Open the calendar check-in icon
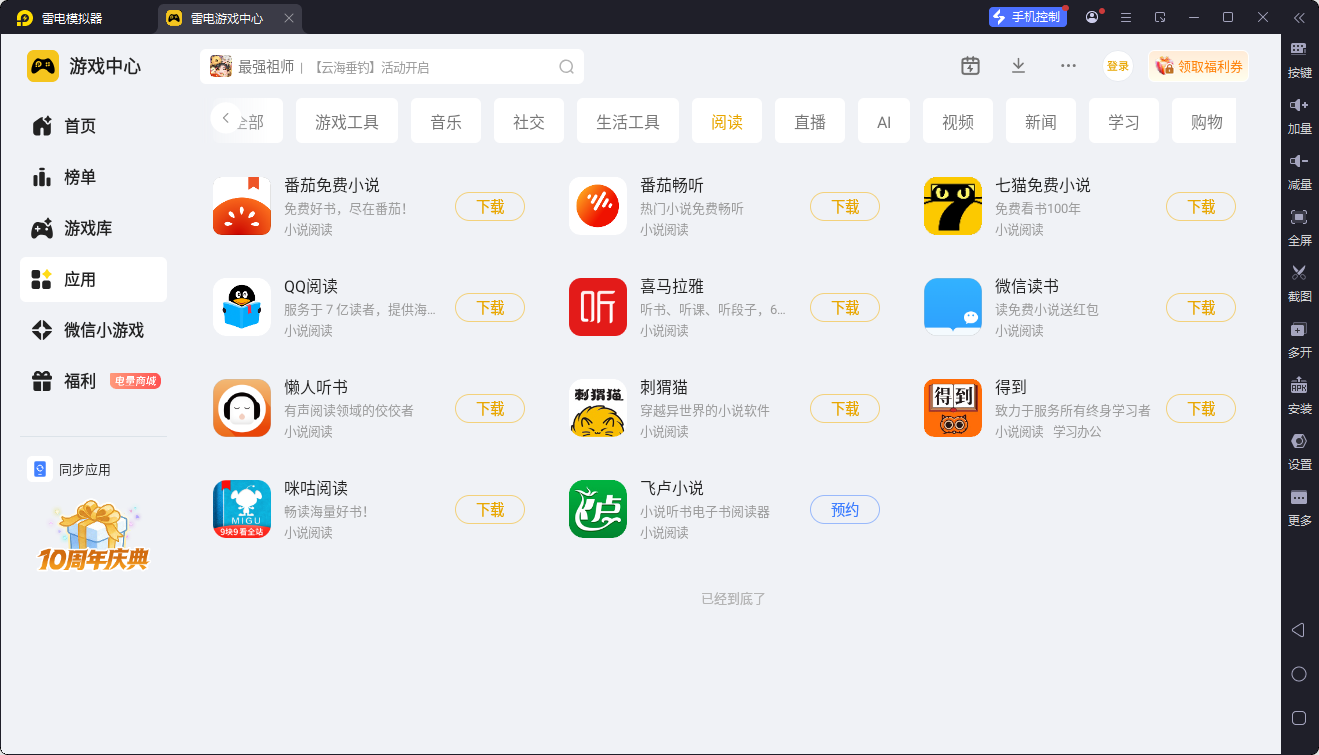 click(x=970, y=66)
